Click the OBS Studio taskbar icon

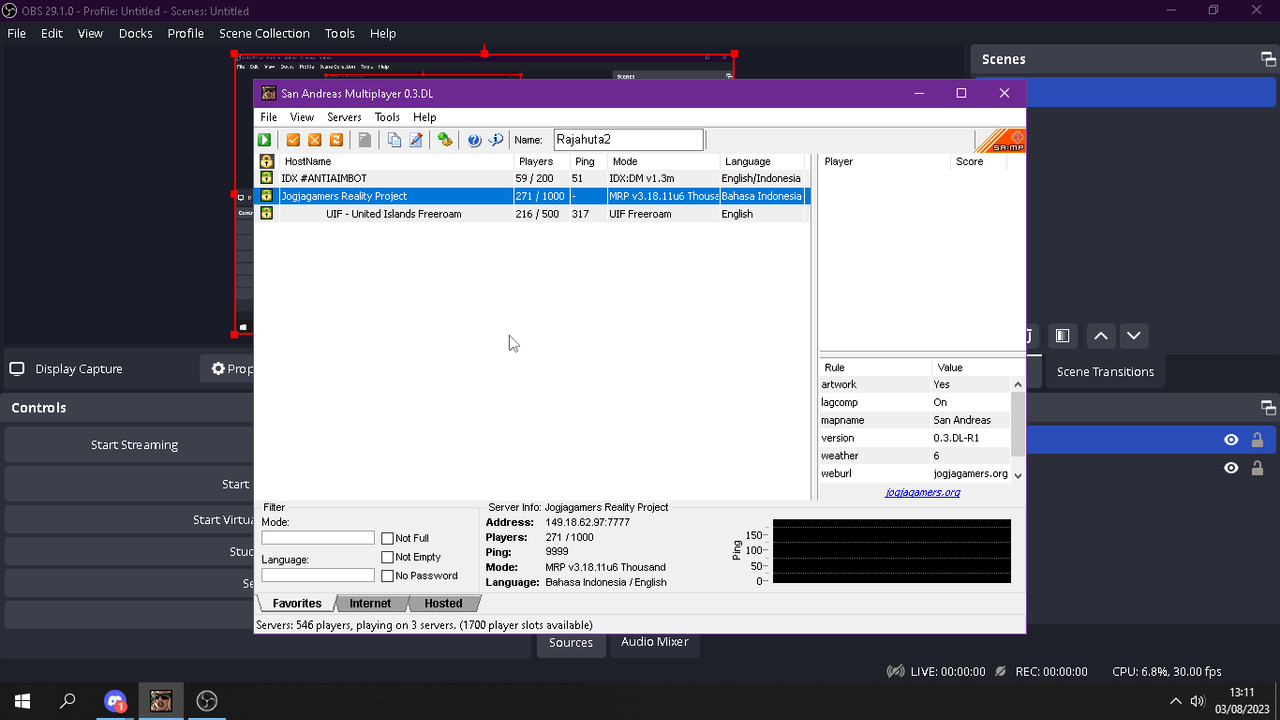tap(207, 701)
